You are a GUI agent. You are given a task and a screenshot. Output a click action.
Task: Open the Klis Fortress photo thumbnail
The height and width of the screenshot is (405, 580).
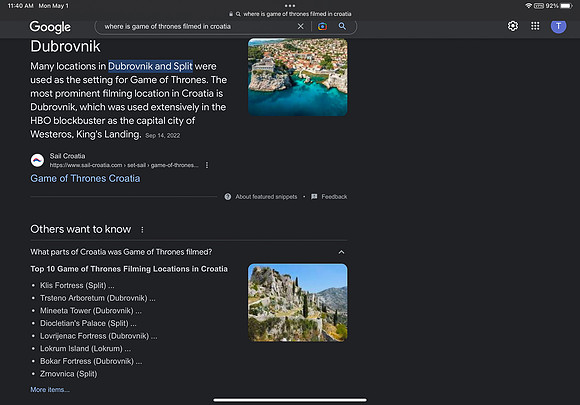coord(298,303)
